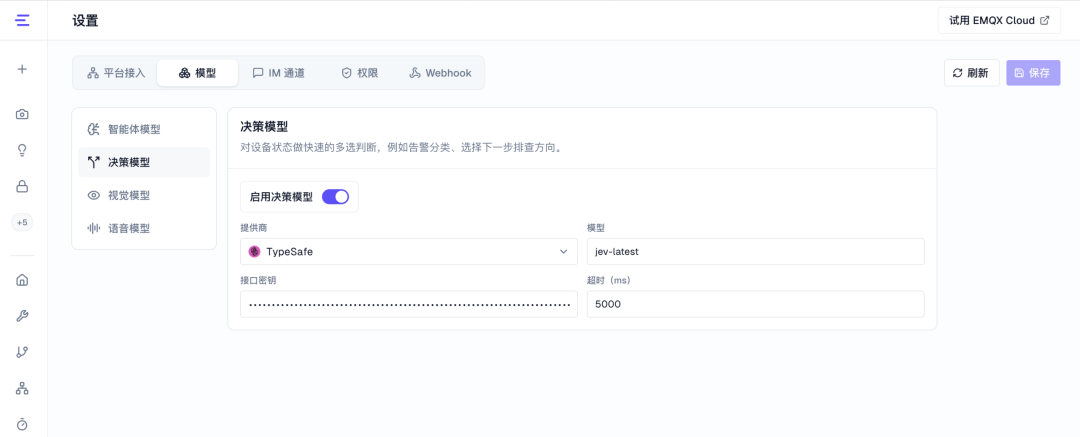The height and width of the screenshot is (437, 1080).
Task: Click the 保存 save button
Action: tap(1033, 73)
